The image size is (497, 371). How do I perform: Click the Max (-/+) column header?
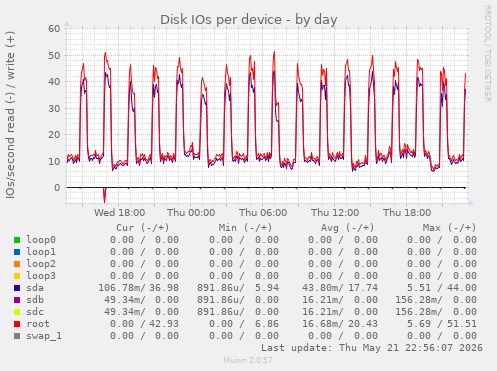click(x=449, y=228)
